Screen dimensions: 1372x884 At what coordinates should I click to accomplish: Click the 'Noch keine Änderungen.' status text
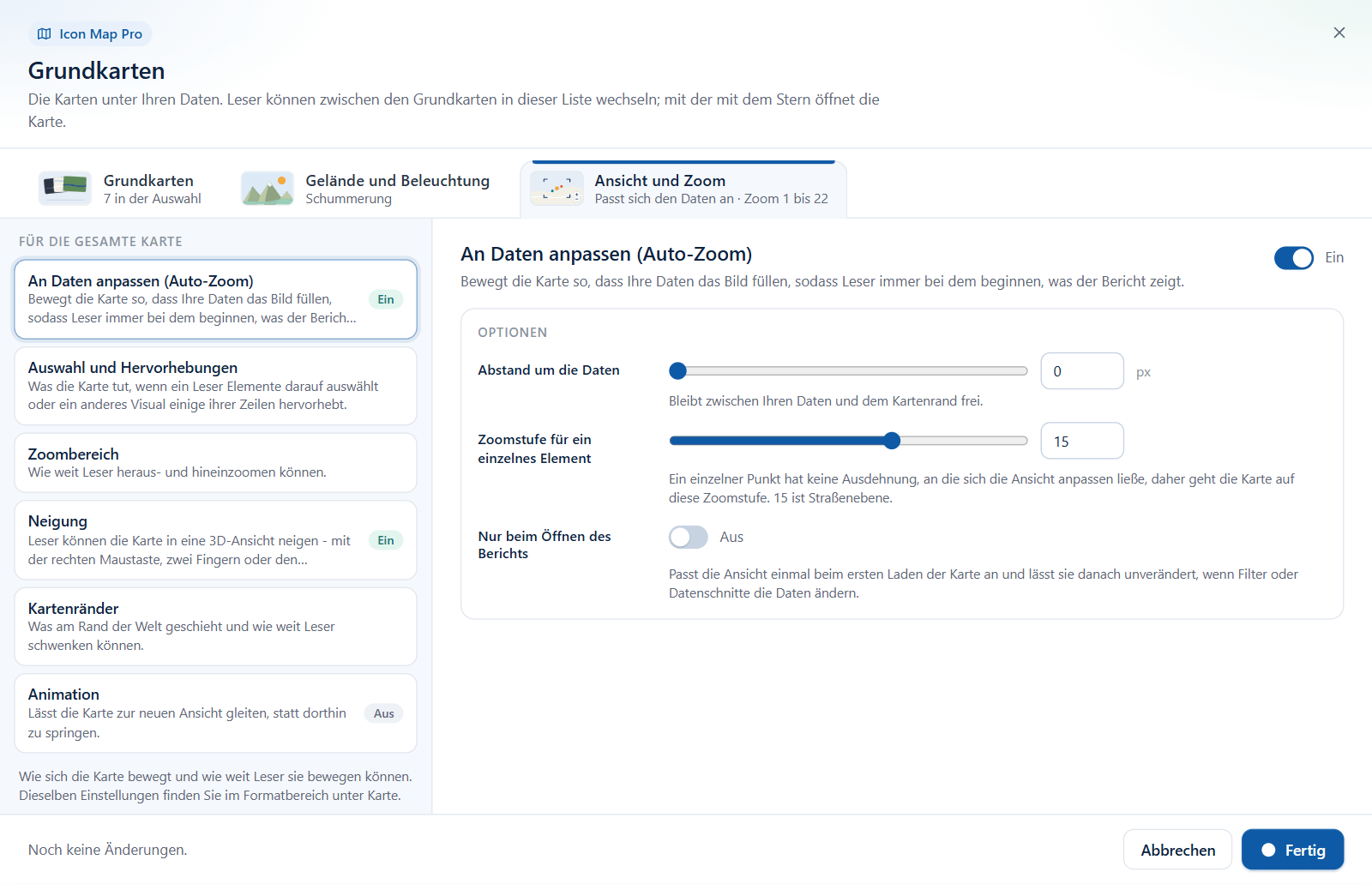pos(108,850)
